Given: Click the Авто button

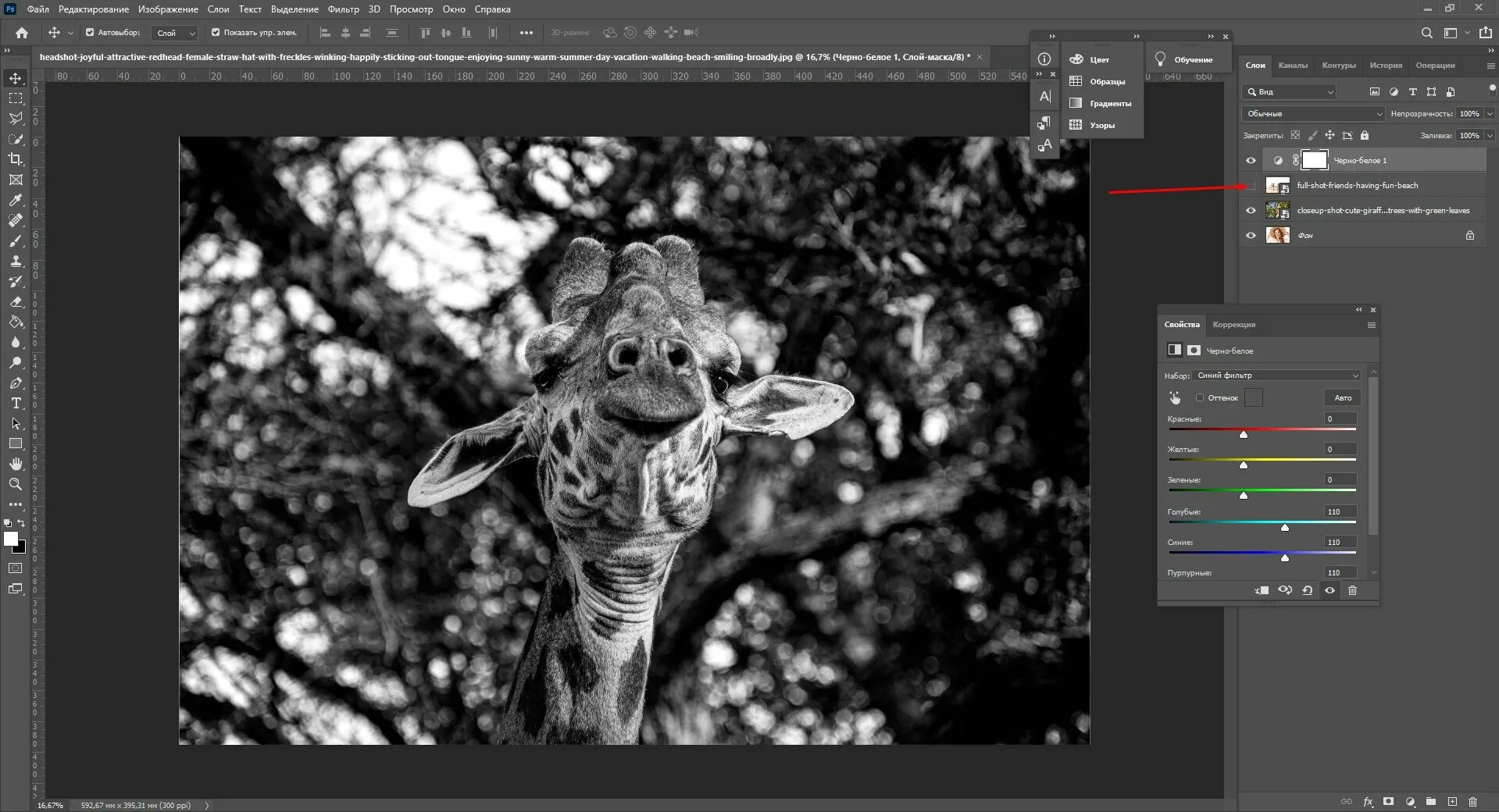Looking at the screenshot, I should click(1343, 397).
